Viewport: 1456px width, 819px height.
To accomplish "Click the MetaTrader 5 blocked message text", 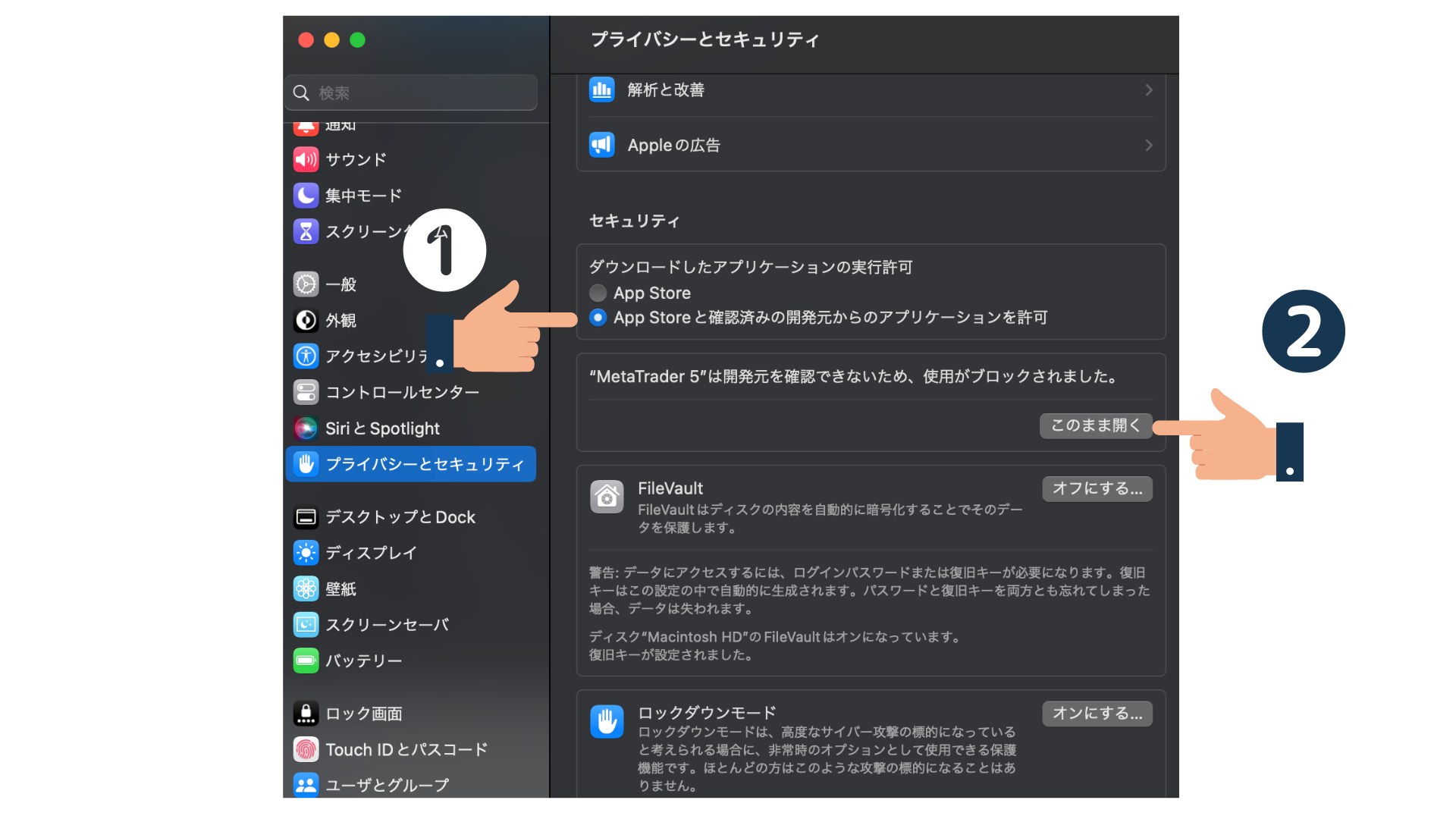I will pos(854,377).
